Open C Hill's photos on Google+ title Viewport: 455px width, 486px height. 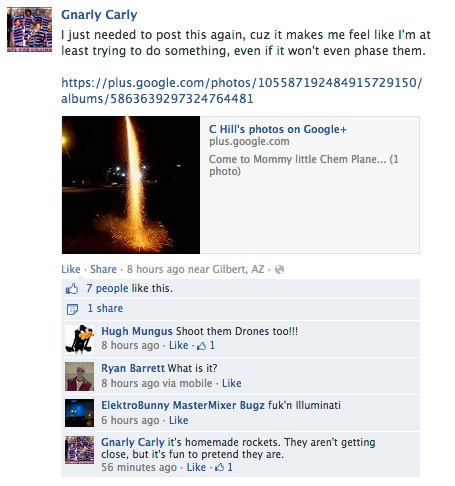point(278,129)
